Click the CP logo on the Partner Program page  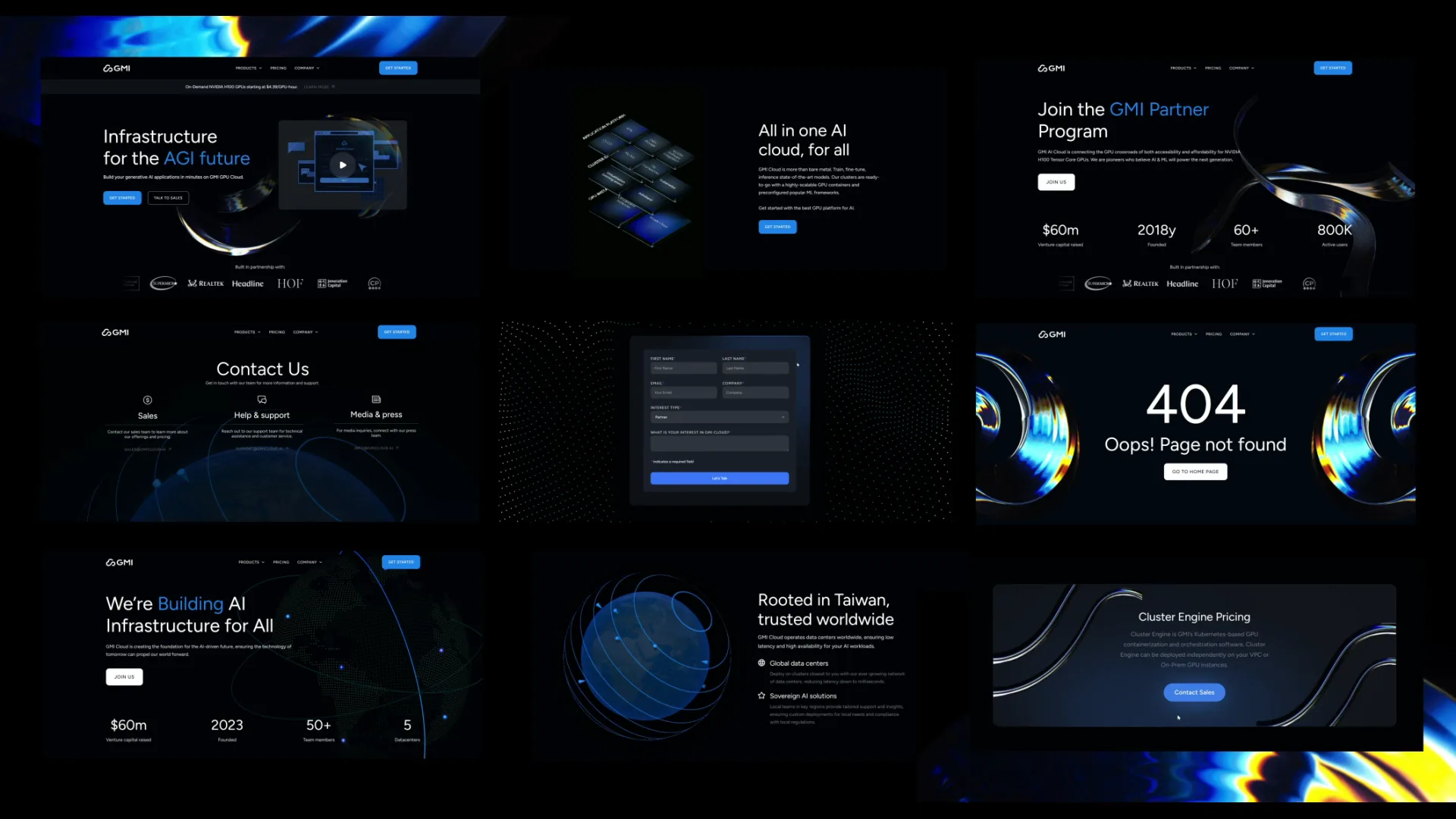click(x=1310, y=284)
